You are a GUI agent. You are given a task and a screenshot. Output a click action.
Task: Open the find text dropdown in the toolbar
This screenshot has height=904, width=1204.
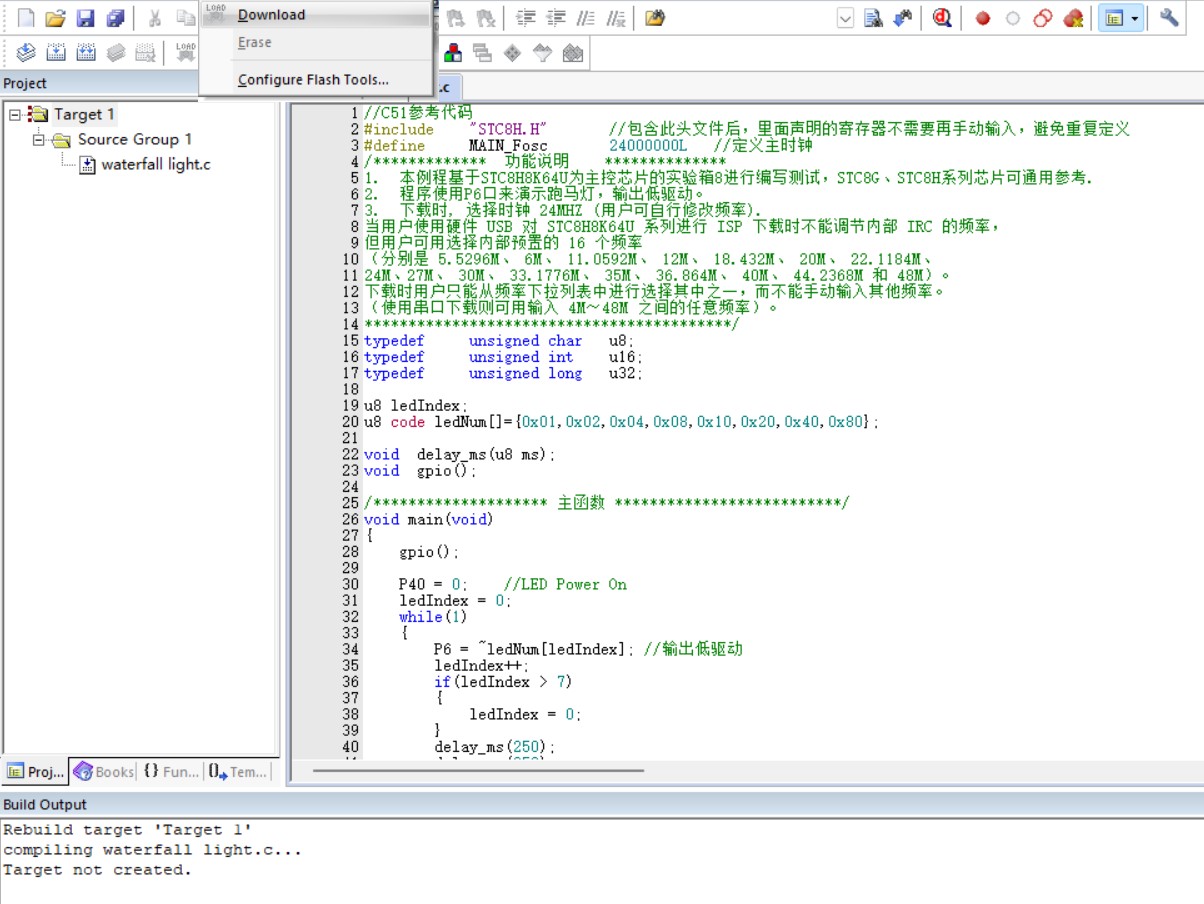click(845, 18)
